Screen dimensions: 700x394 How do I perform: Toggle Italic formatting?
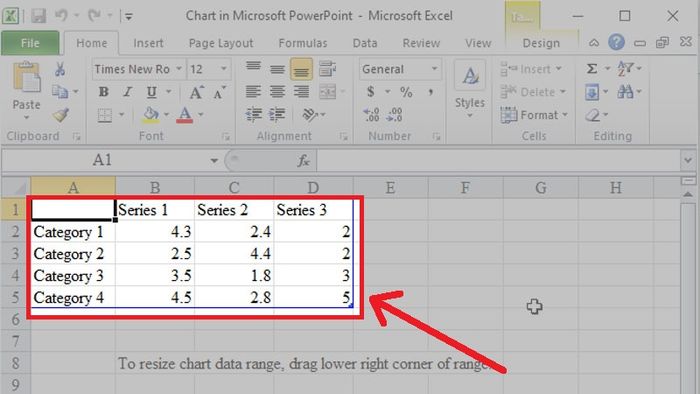128,92
